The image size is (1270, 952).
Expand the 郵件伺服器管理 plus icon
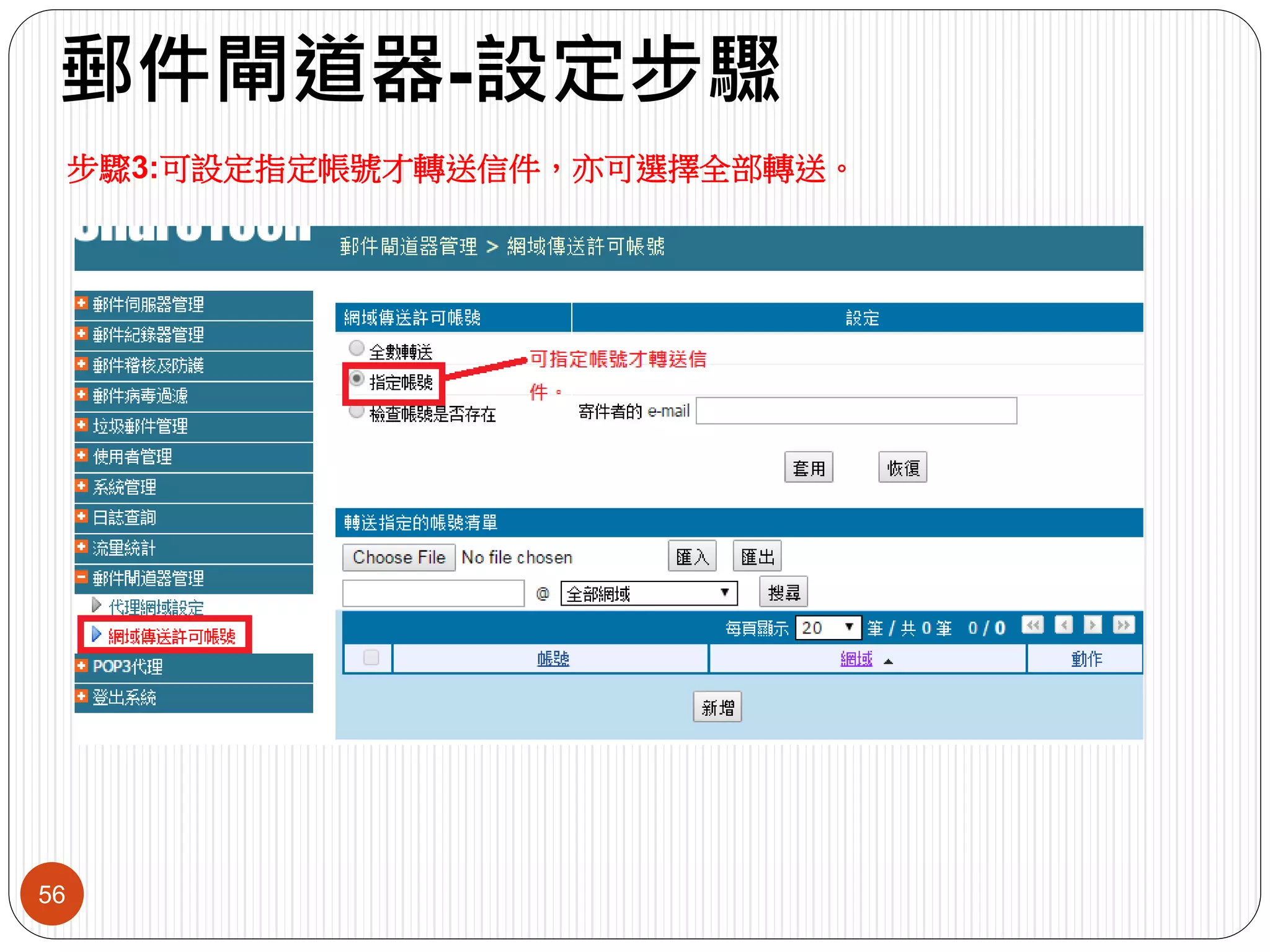[x=81, y=303]
